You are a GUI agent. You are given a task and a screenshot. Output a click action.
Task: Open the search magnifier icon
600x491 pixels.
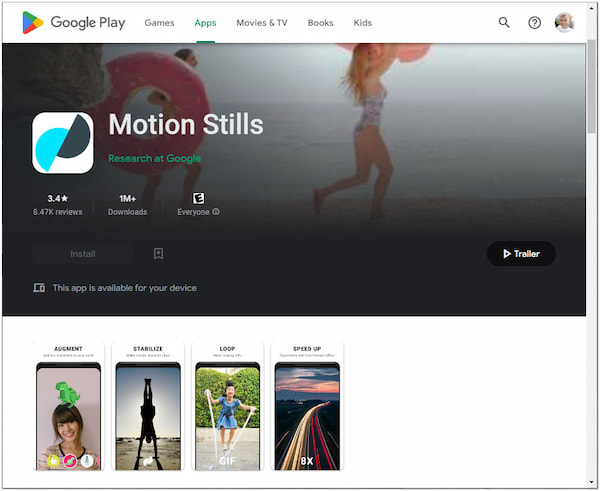(504, 23)
